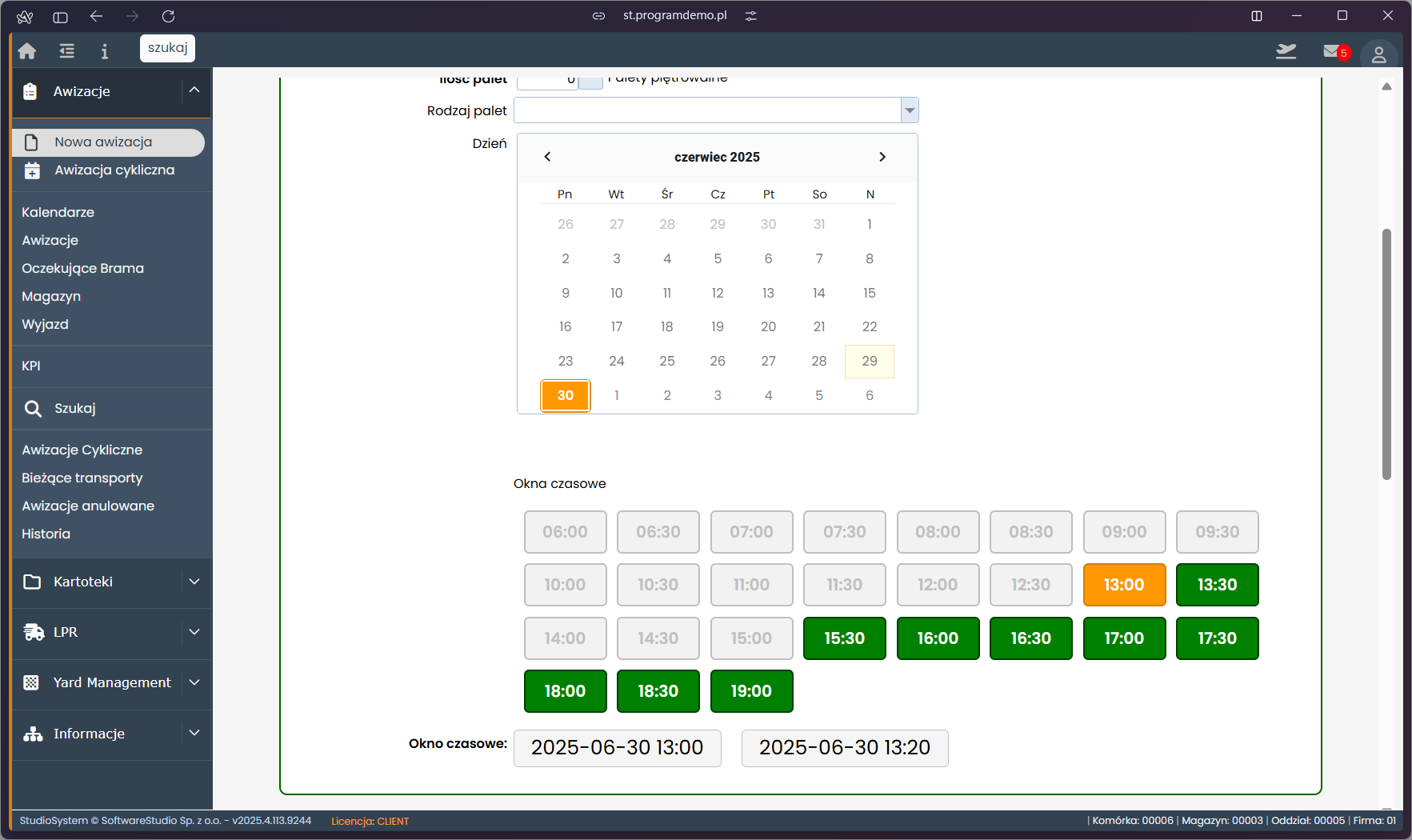Collapse the Awizacje sidebar section
The width and height of the screenshot is (1412, 840).
click(194, 91)
